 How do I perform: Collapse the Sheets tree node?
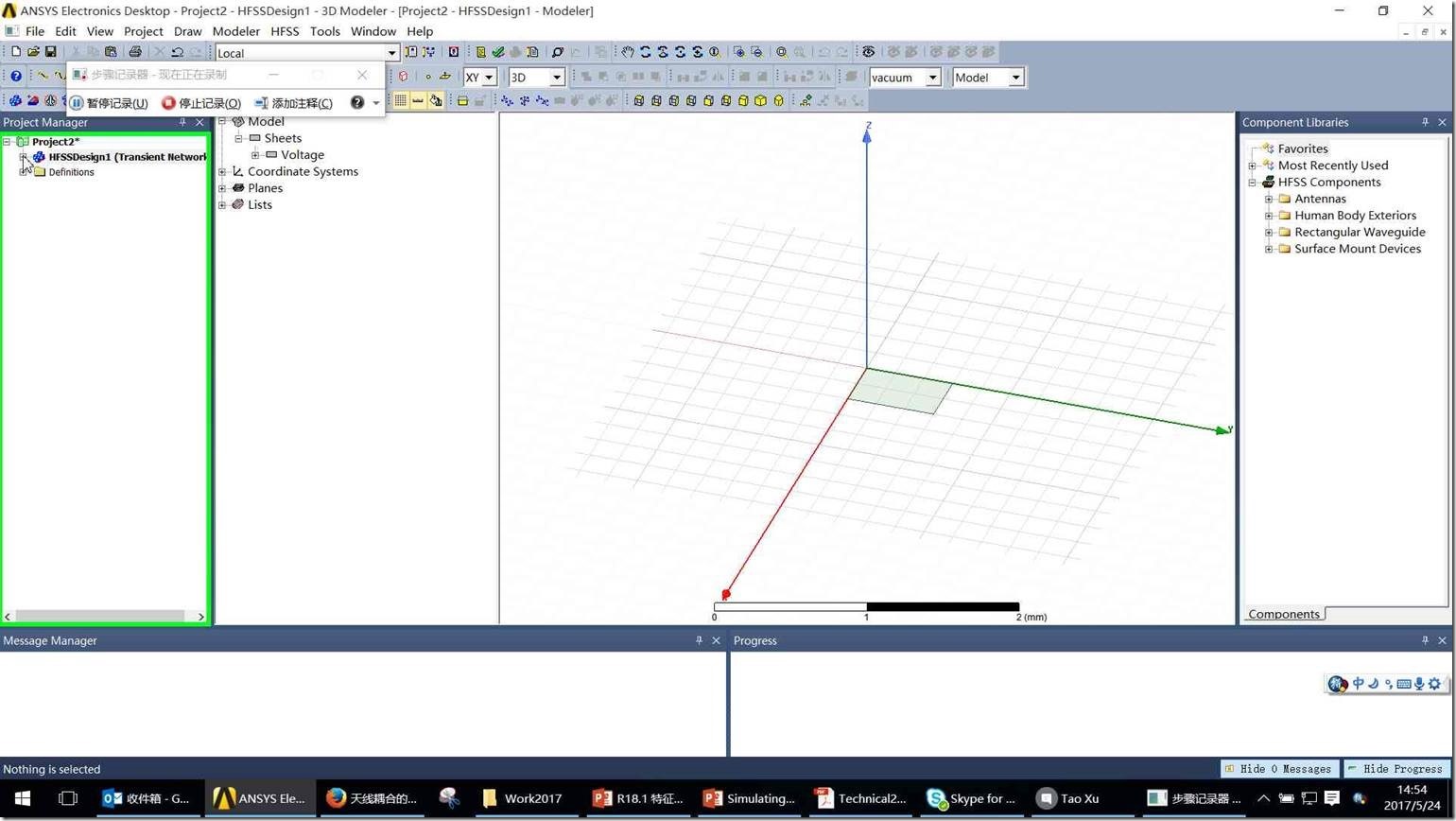coord(239,139)
